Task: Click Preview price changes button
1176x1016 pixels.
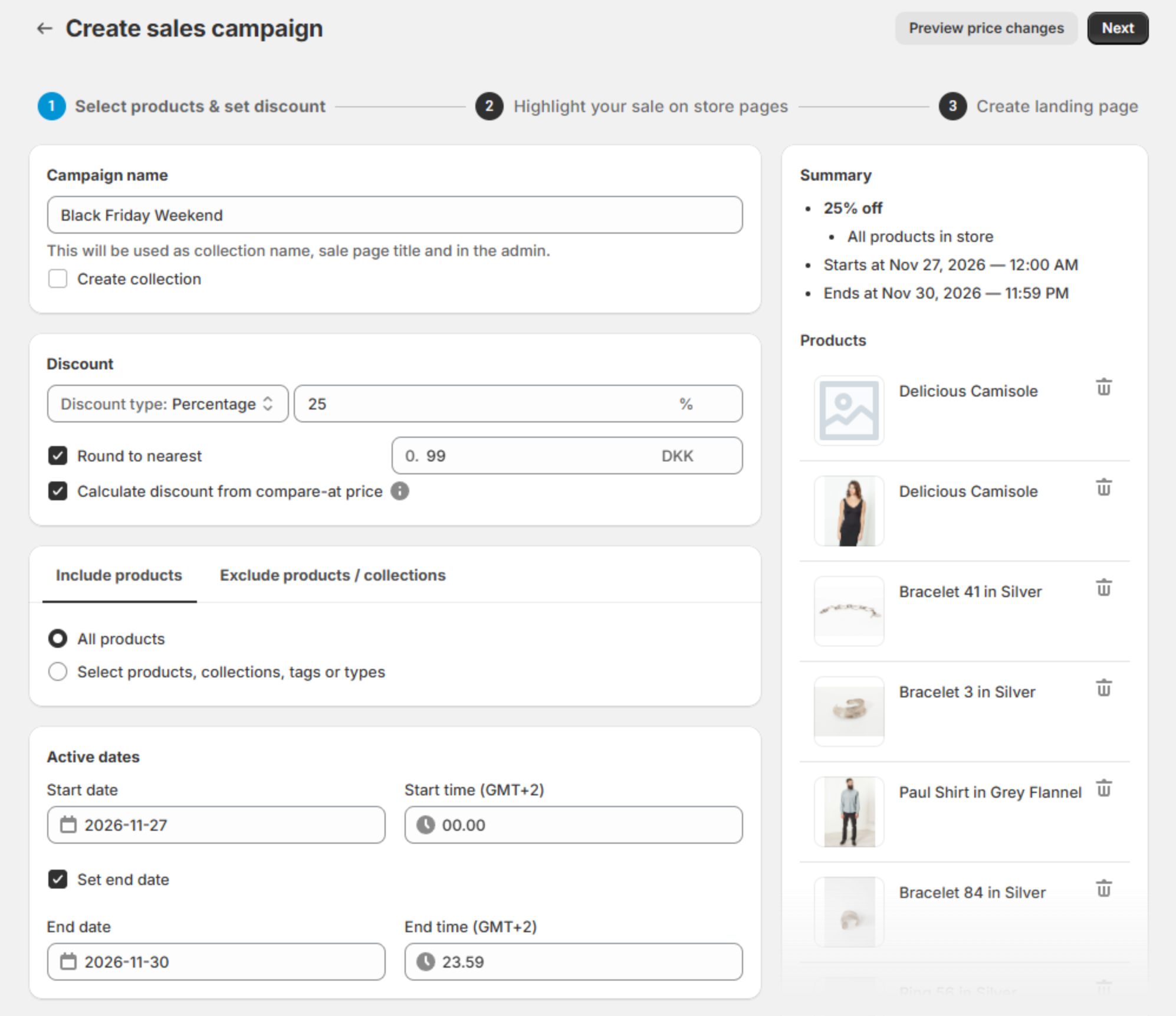Action: pos(986,28)
